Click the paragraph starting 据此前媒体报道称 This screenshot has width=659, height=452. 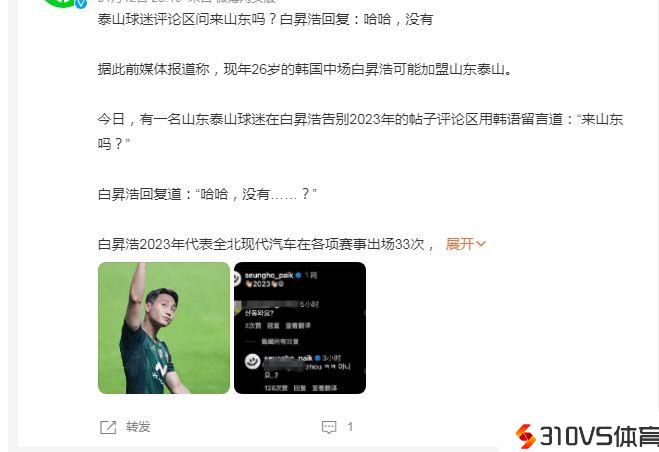306,69
